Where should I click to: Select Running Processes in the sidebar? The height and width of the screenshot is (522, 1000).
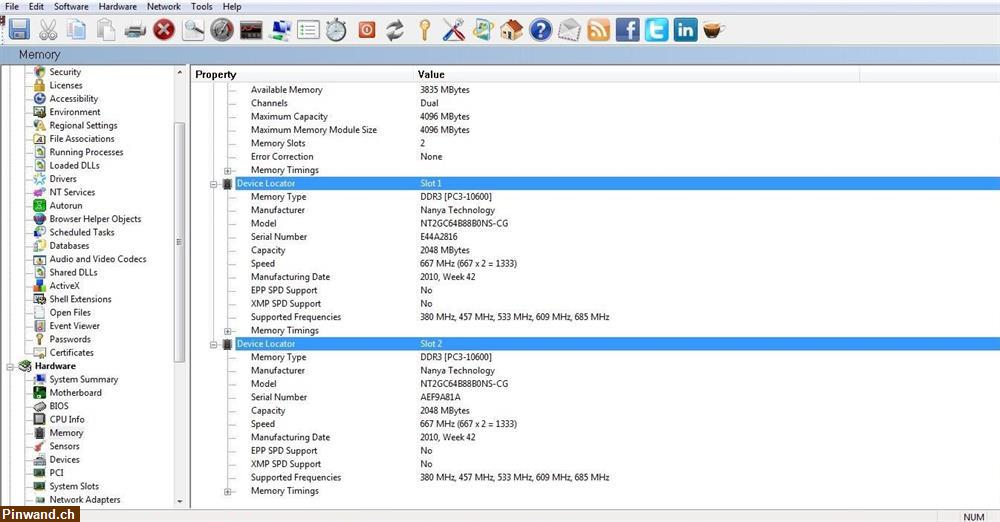[x=86, y=153]
